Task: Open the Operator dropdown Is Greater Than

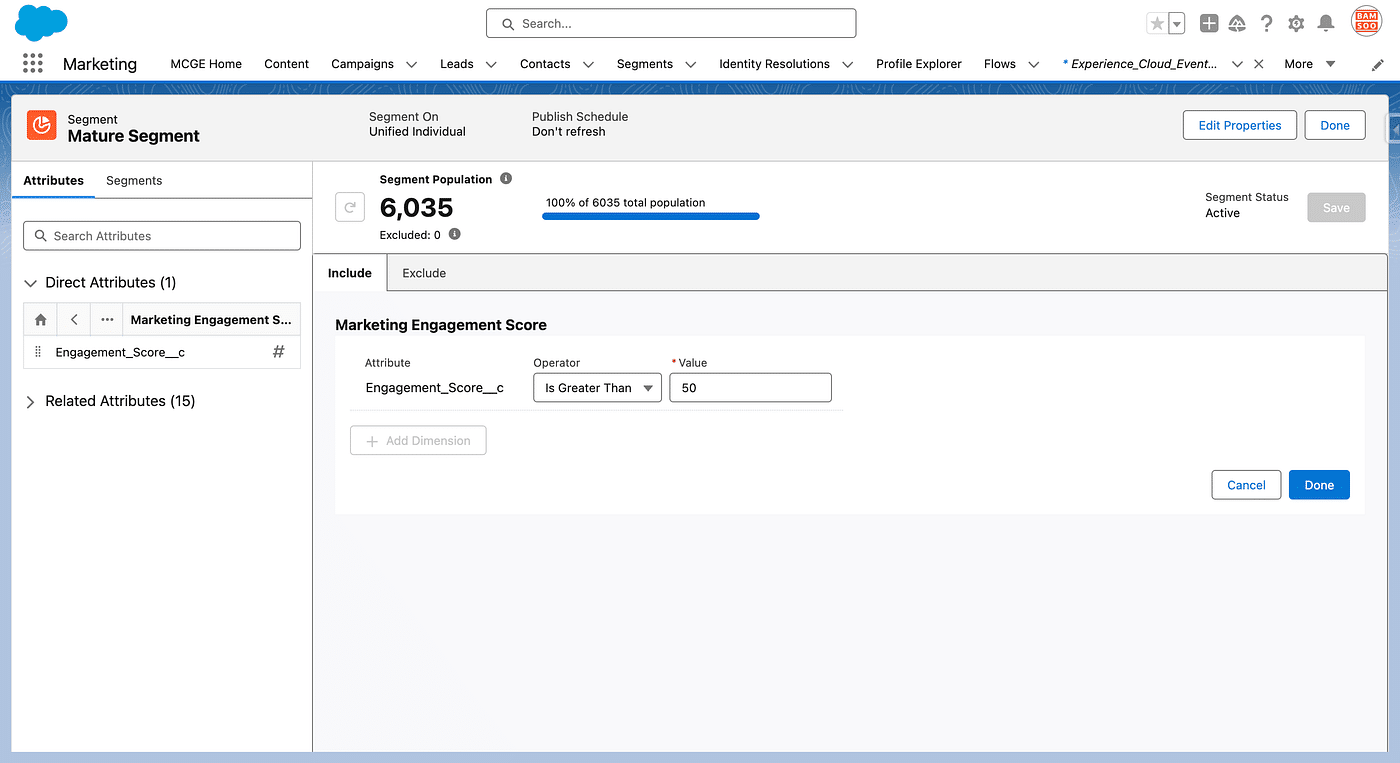Action: 597,388
